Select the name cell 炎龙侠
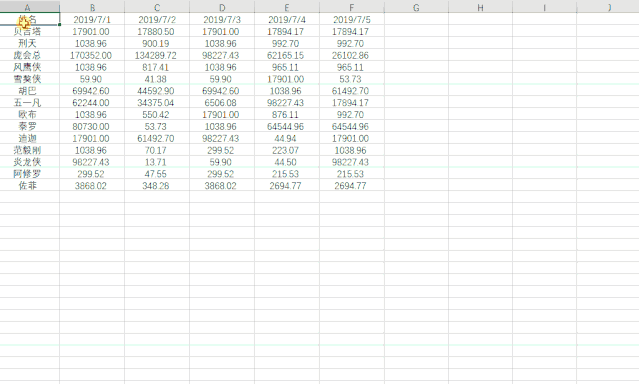Screen dimensions: 639x384 30,162
